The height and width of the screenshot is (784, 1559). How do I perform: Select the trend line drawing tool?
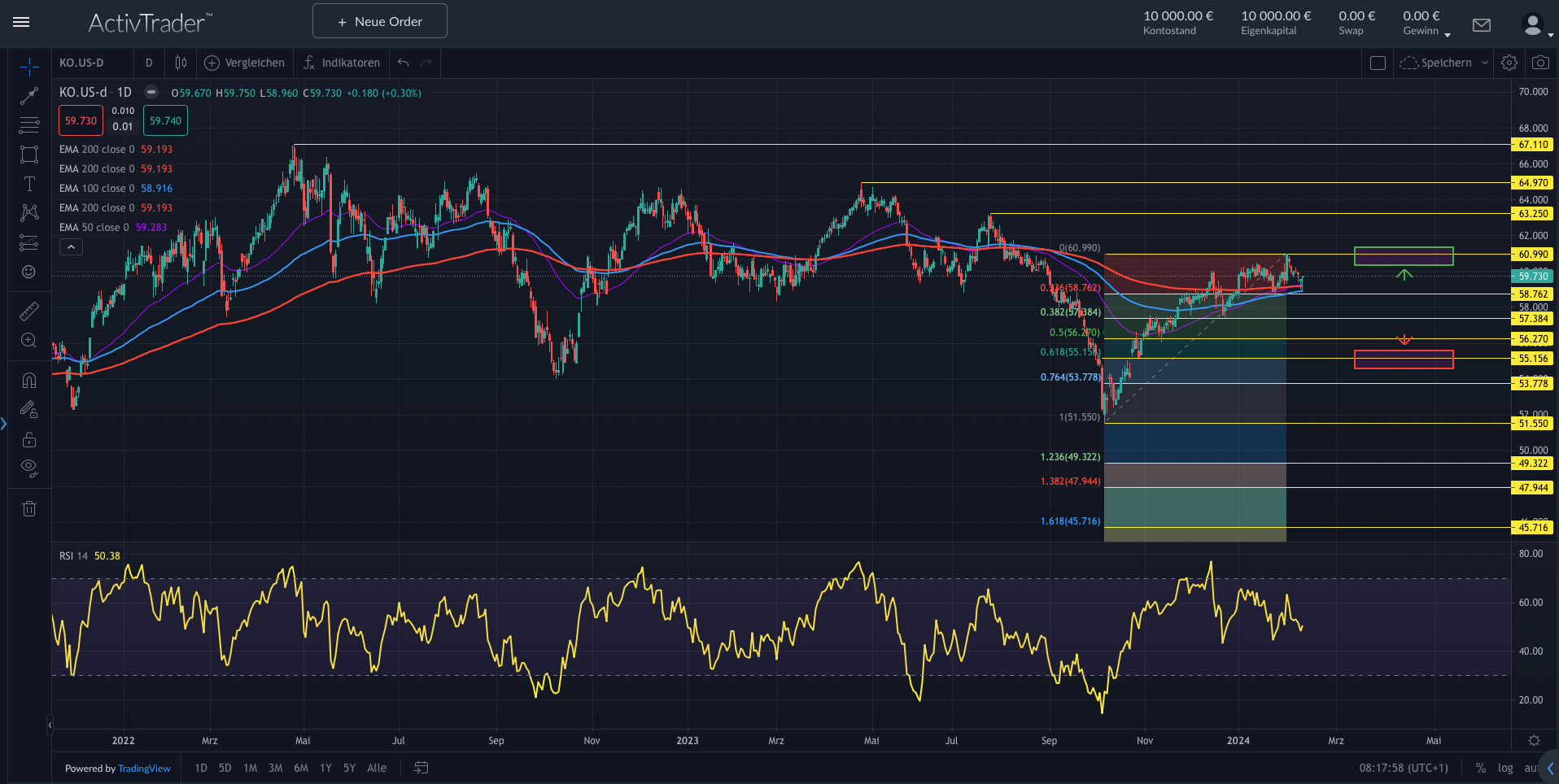(x=29, y=96)
